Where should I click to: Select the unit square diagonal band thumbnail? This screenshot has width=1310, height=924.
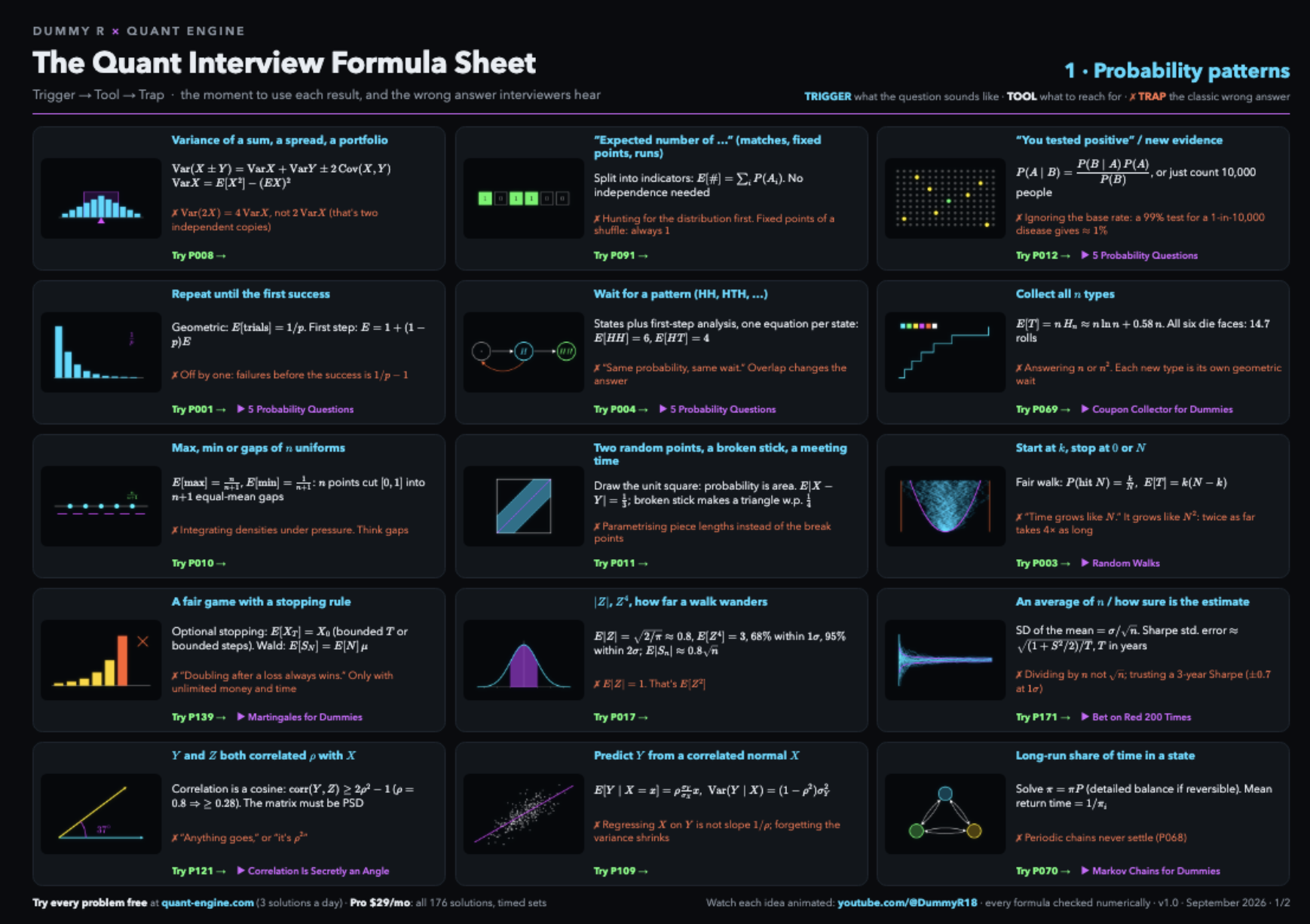coord(523,506)
